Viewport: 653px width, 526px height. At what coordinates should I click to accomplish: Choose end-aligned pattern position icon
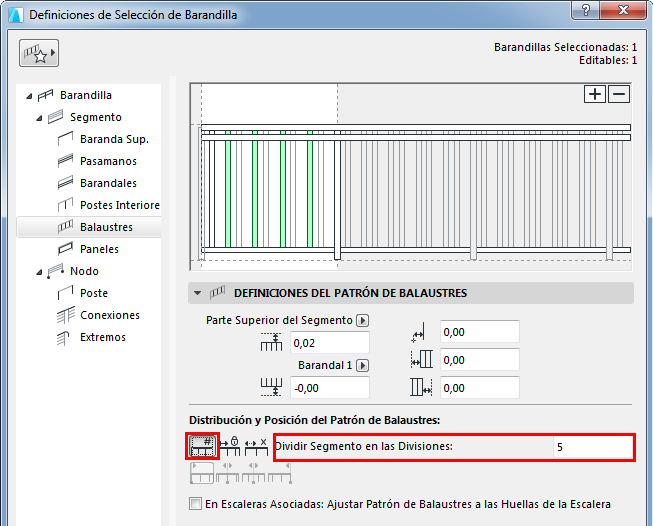click(x=279, y=473)
